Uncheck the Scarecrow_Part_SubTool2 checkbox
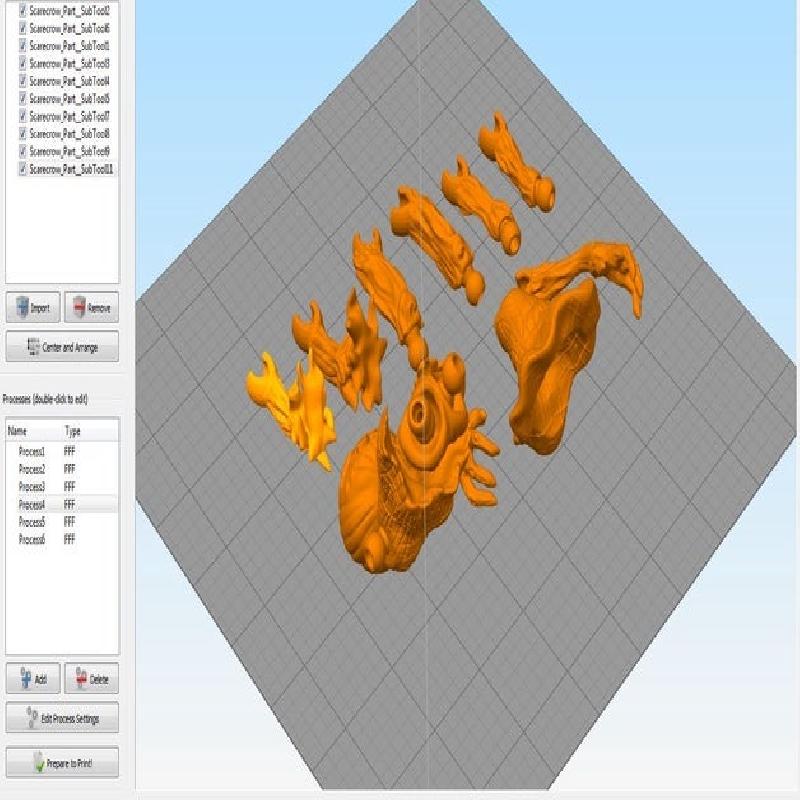Viewport: 800px width, 800px height. (x=22, y=11)
